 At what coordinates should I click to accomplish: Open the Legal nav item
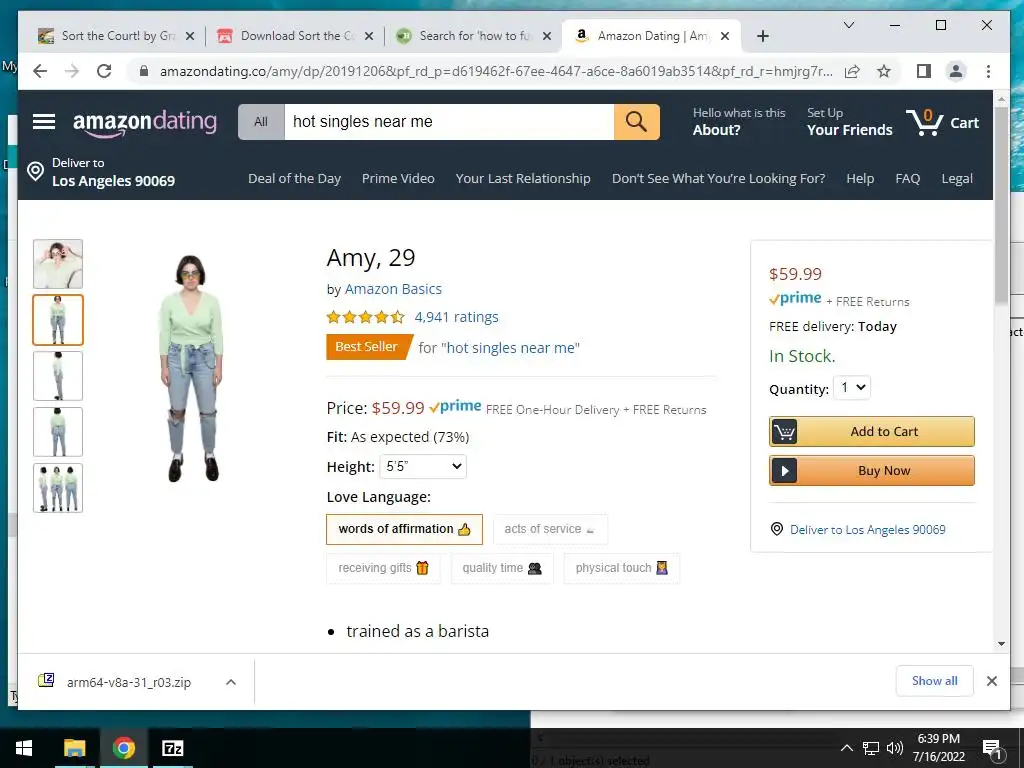pos(957,178)
